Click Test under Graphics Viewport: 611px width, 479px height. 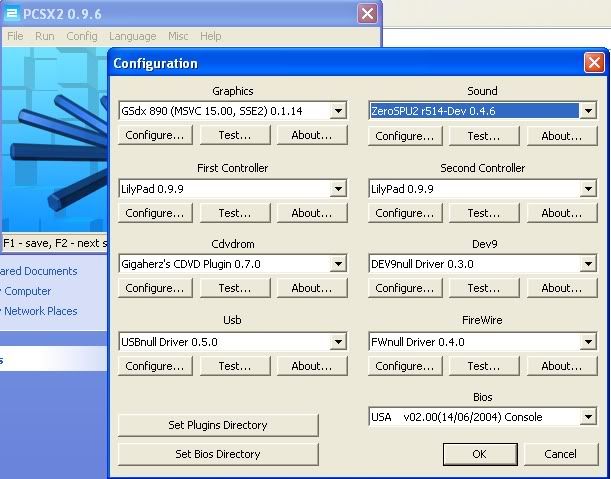pos(235,135)
